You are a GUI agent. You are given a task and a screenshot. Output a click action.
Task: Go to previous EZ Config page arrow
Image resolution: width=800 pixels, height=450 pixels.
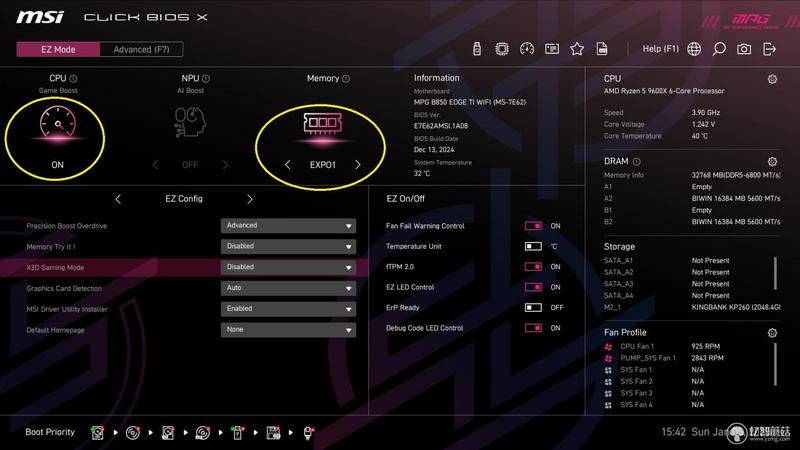tap(118, 199)
